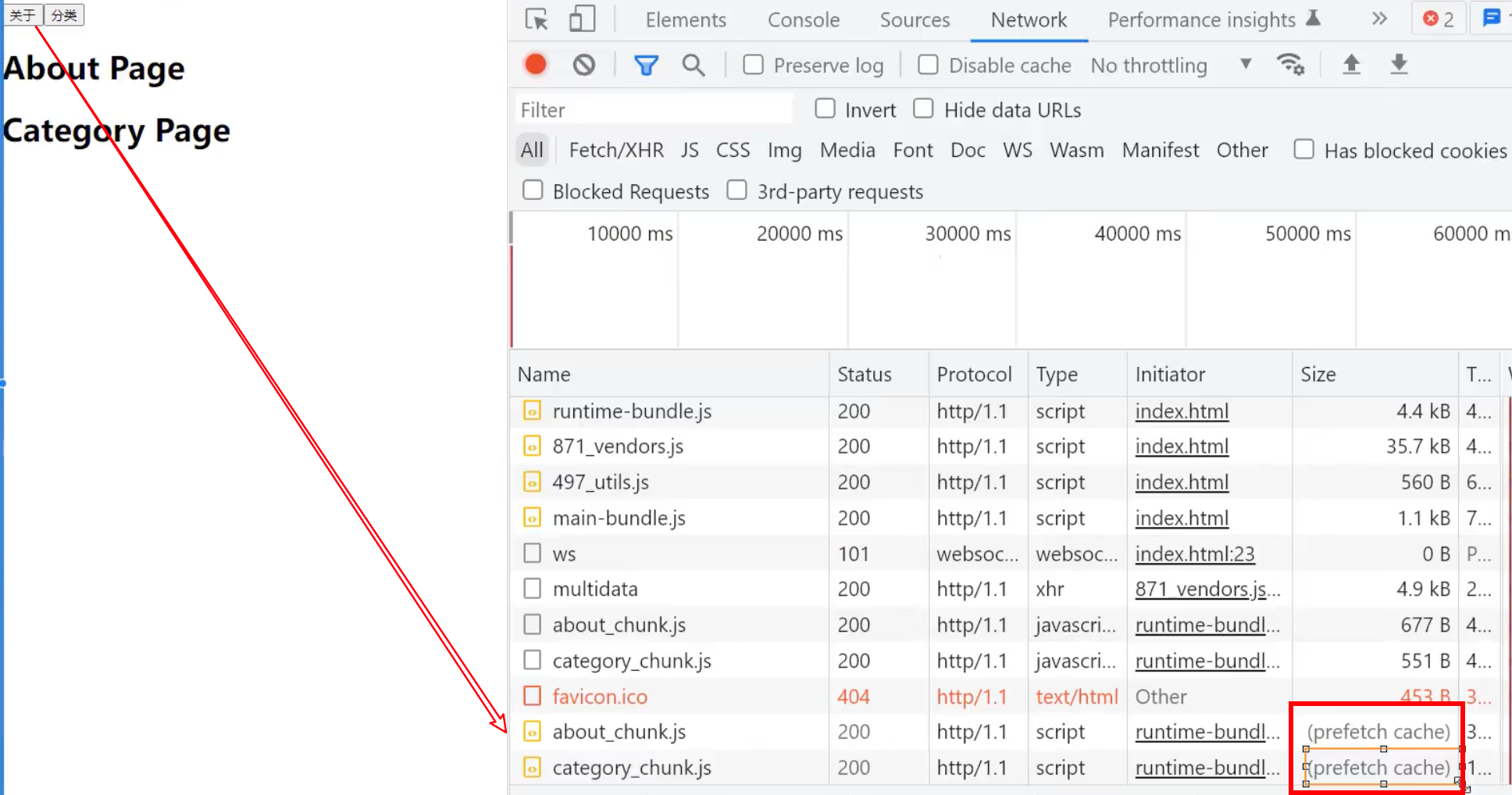
Task: Click file icon of multidata row
Action: click(532, 589)
